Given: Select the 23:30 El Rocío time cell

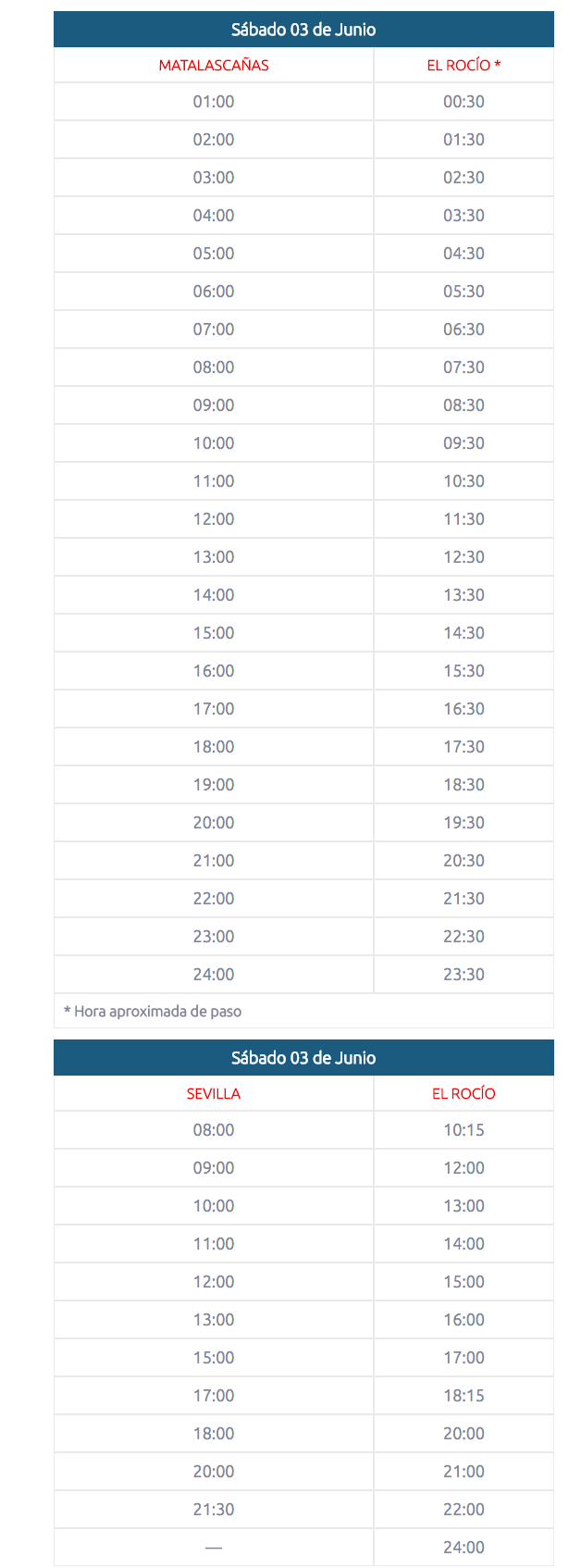Looking at the screenshot, I should (x=464, y=975).
